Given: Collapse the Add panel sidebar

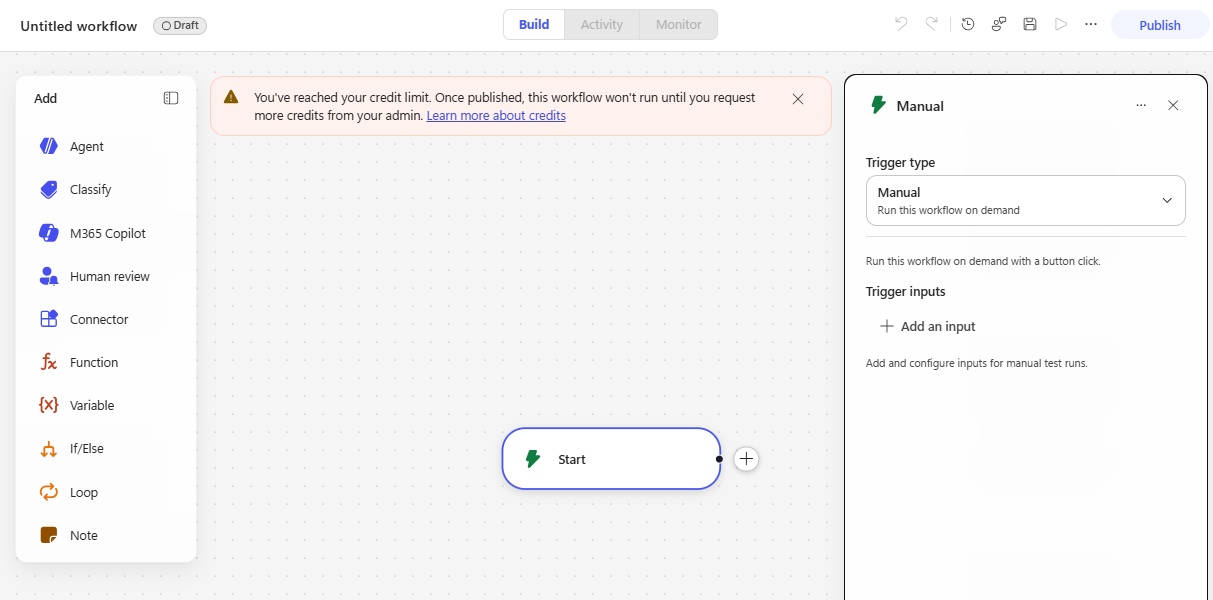Looking at the screenshot, I should click(171, 98).
